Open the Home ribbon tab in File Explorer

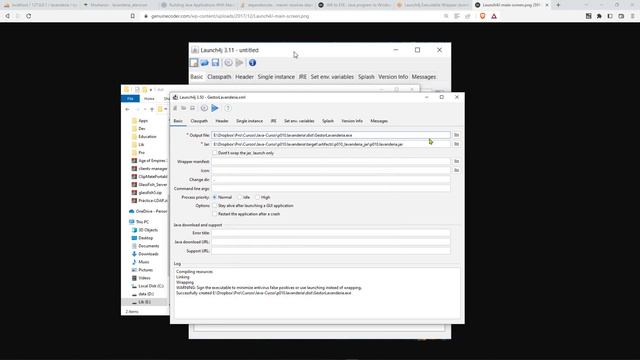[149, 98]
